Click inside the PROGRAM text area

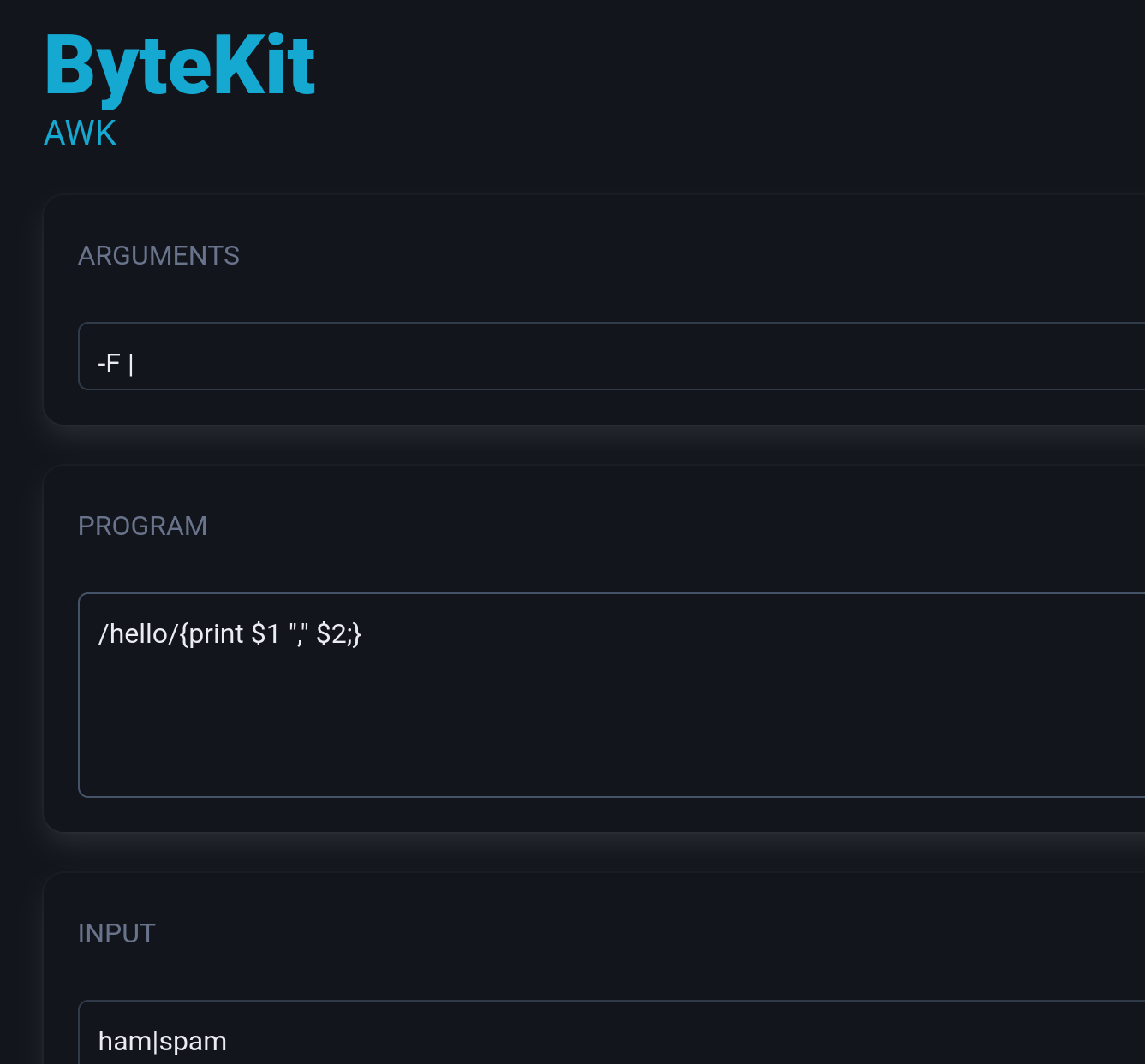(514, 693)
